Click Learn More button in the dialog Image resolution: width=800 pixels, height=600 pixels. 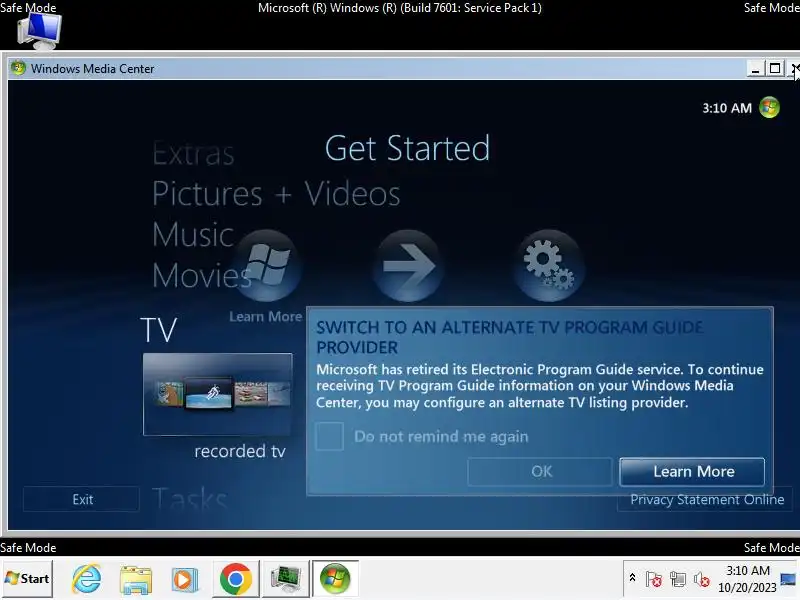click(x=692, y=471)
